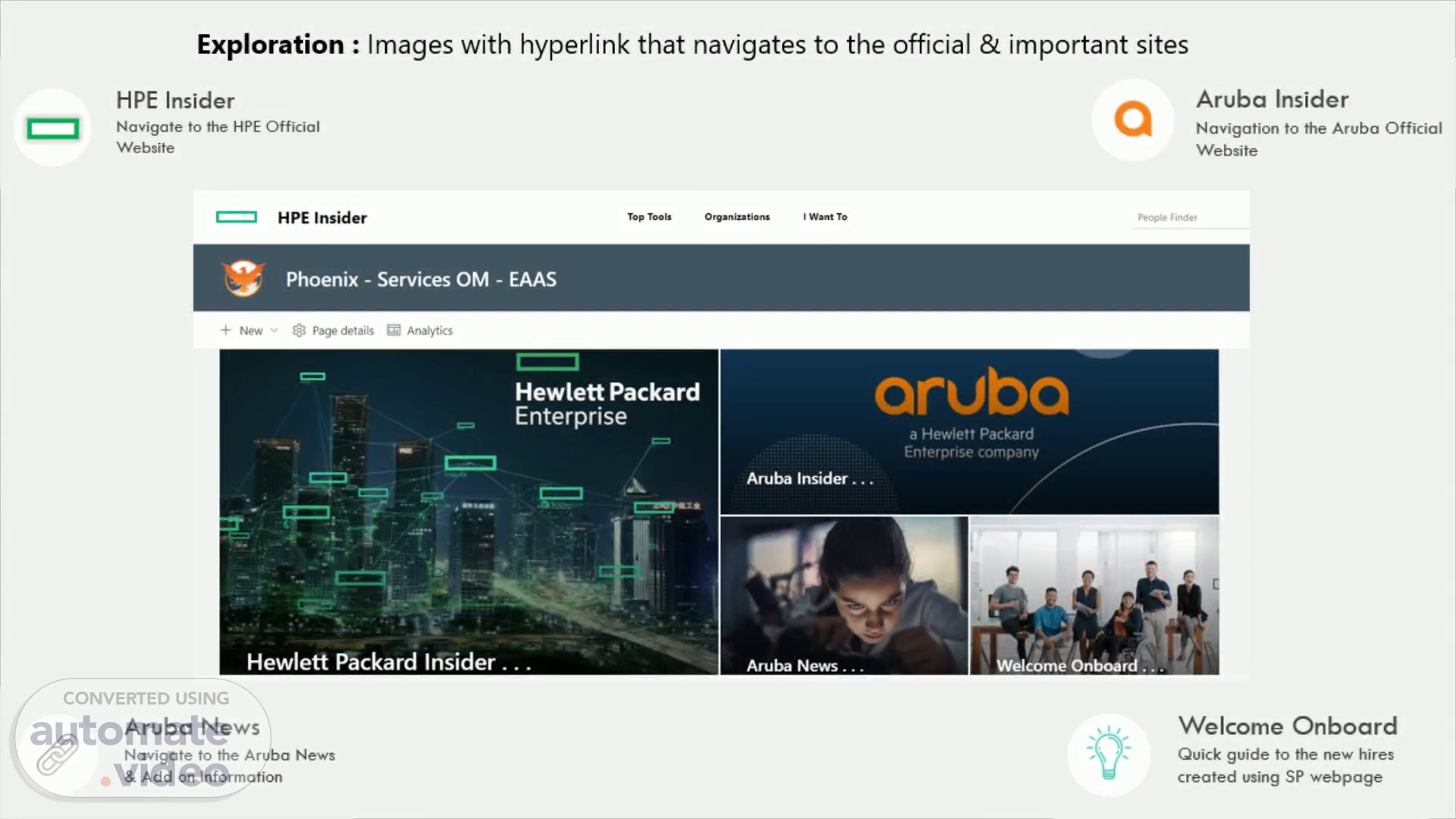The image size is (1456, 819).
Task: Click the 'Exploration :' slide title text
Action: [278, 45]
